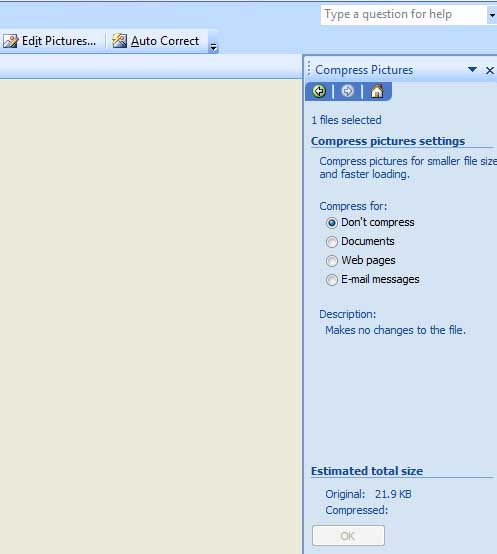Screen dimensions: 497x554
Task: Click the Edit Pictures... text label
Action: [x=59, y=41]
